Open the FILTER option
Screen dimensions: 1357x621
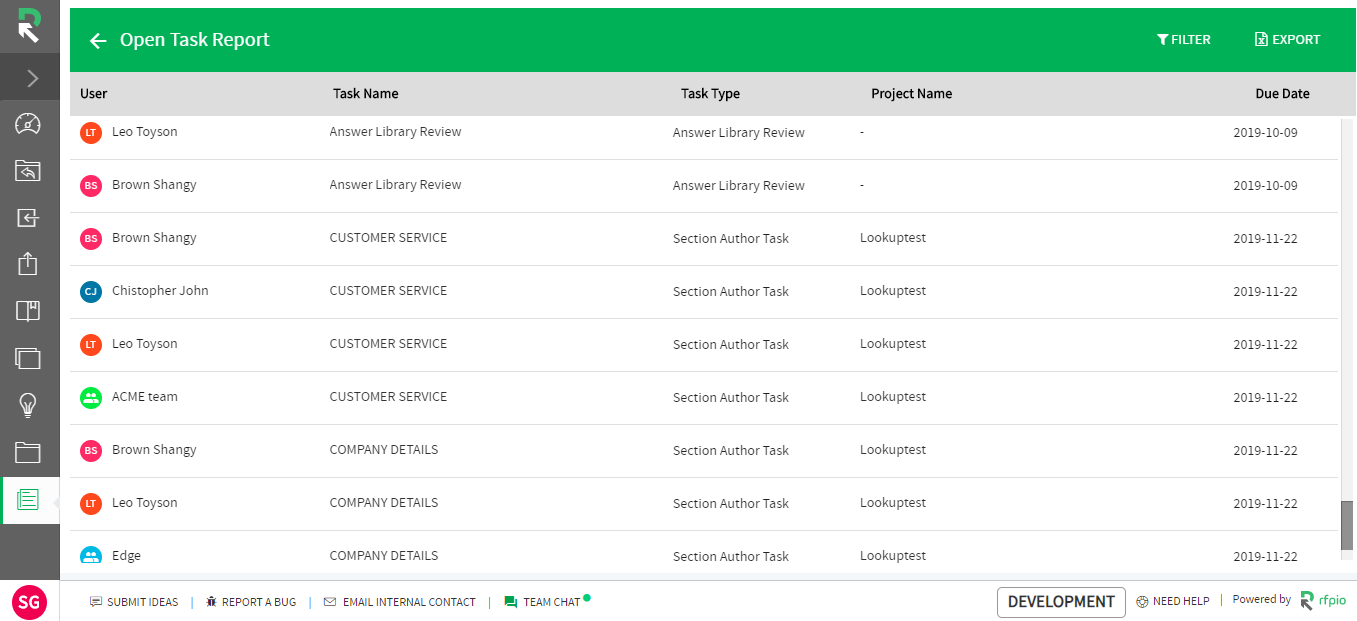pyautogui.click(x=1183, y=40)
